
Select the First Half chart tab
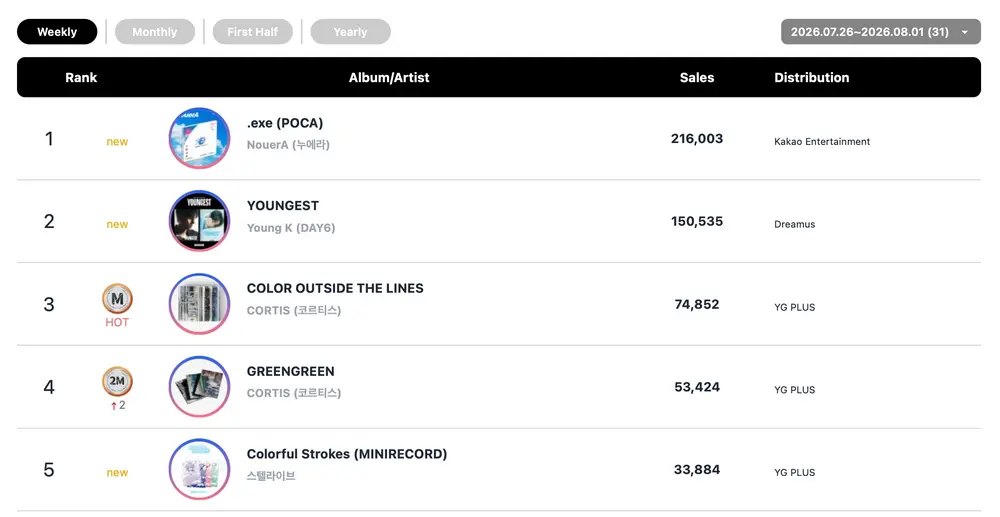tap(253, 32)
